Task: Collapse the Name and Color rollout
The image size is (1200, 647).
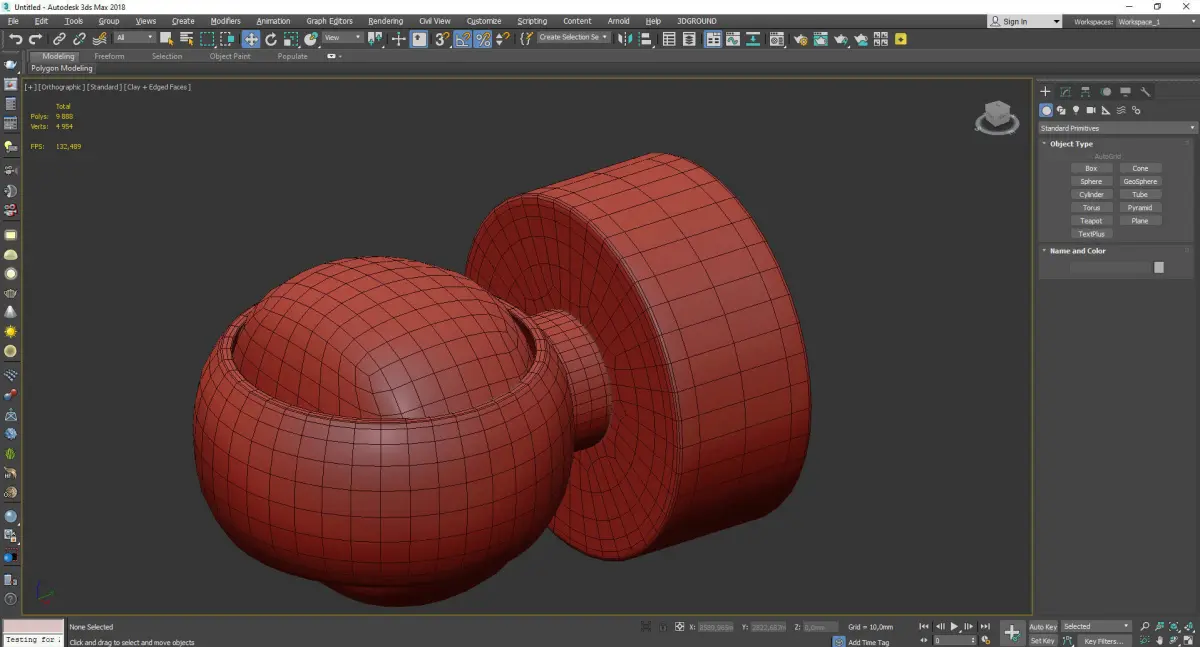Action: pyautogui.click(x=1077, y=251)
